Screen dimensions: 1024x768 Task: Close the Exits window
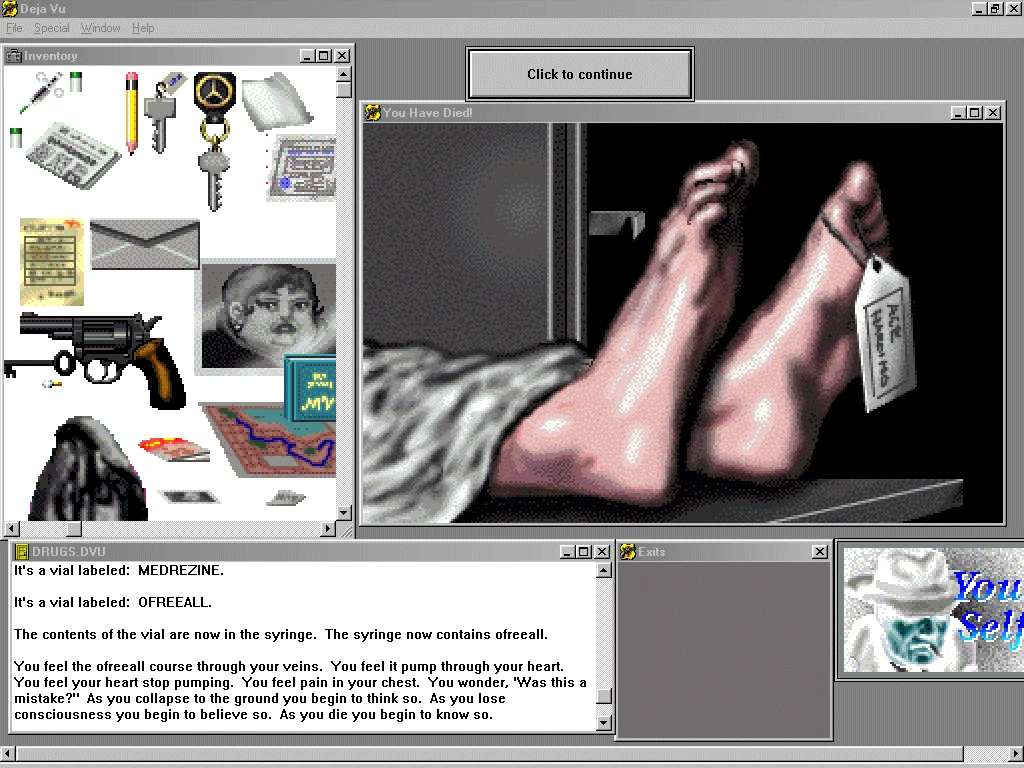820,552
